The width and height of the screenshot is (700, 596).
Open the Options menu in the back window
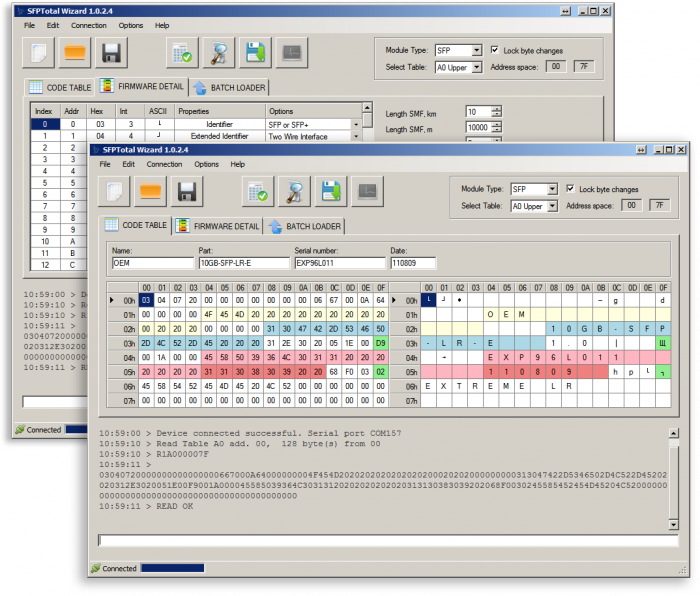[x=131, y=25]
